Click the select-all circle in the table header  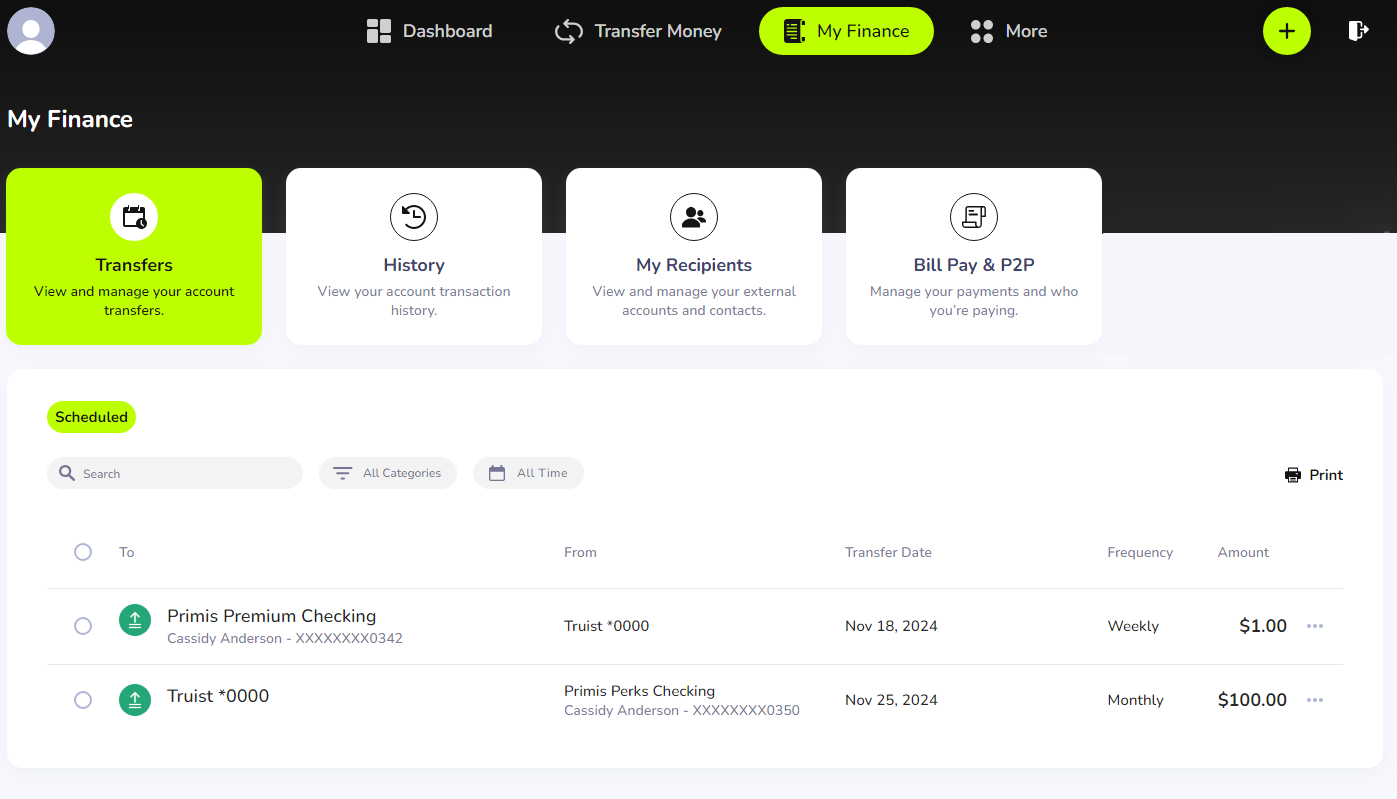click(x=83, y=551)
